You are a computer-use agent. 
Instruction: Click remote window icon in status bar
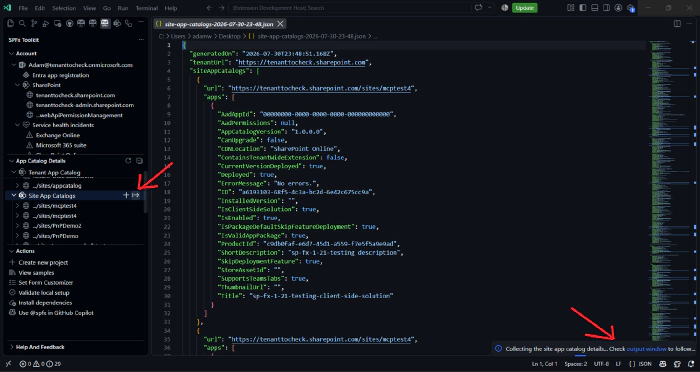point(8,364)
